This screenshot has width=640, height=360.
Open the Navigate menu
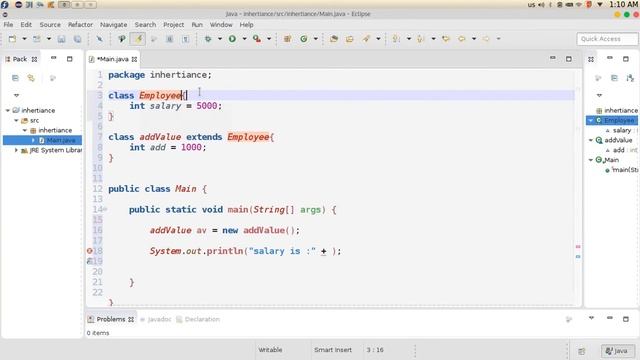113,24
